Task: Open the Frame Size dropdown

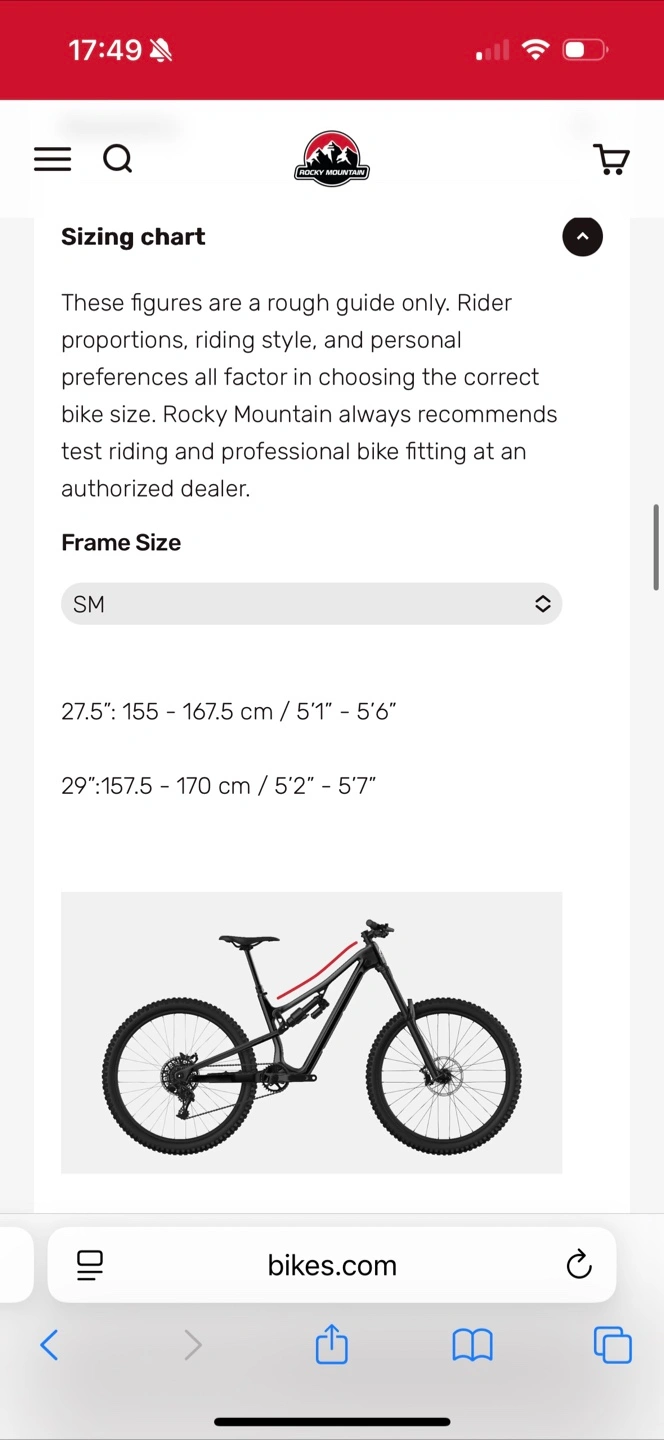Action: pos(311,604)
